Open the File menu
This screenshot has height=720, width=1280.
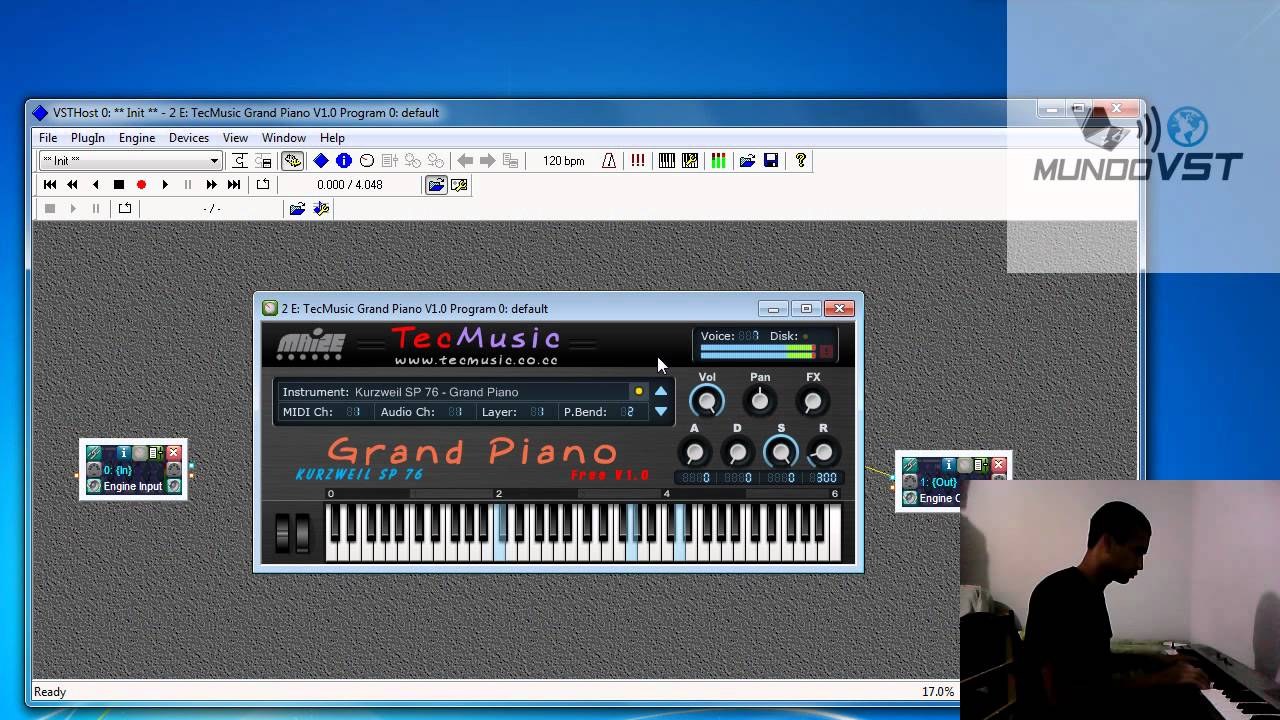click(x=48, y=138)
